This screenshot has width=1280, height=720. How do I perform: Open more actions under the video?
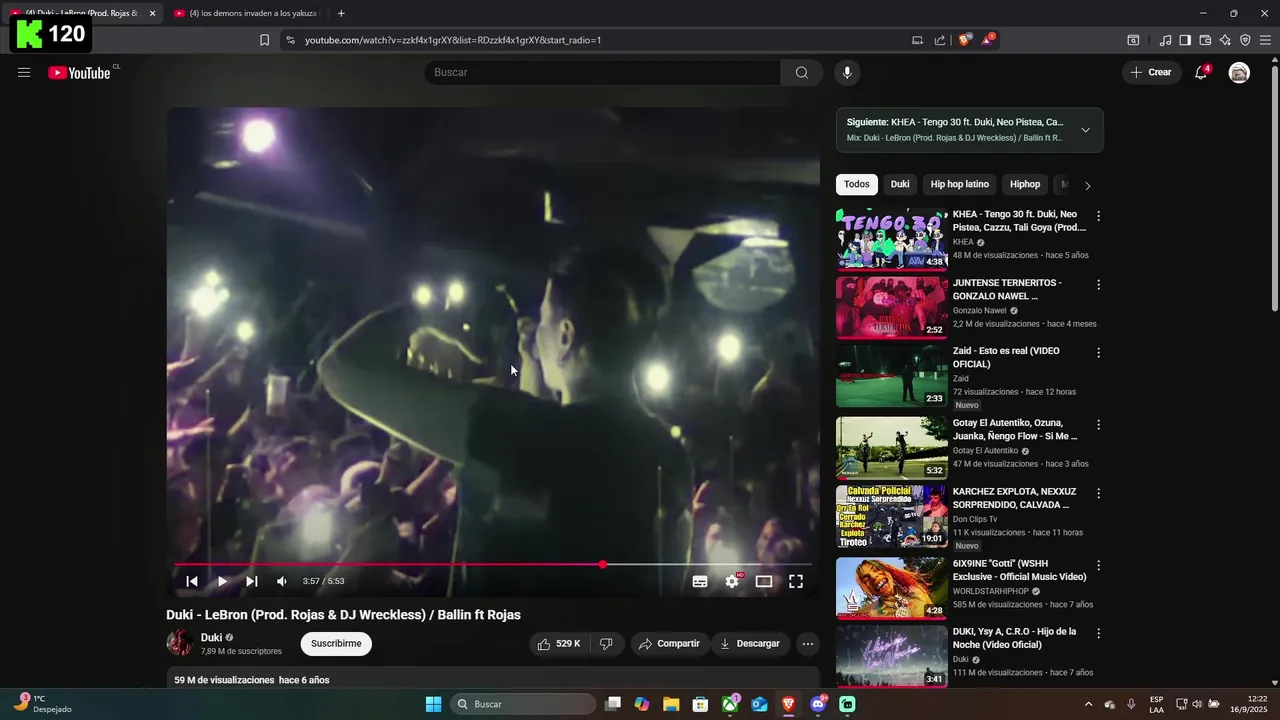[808, 644]
